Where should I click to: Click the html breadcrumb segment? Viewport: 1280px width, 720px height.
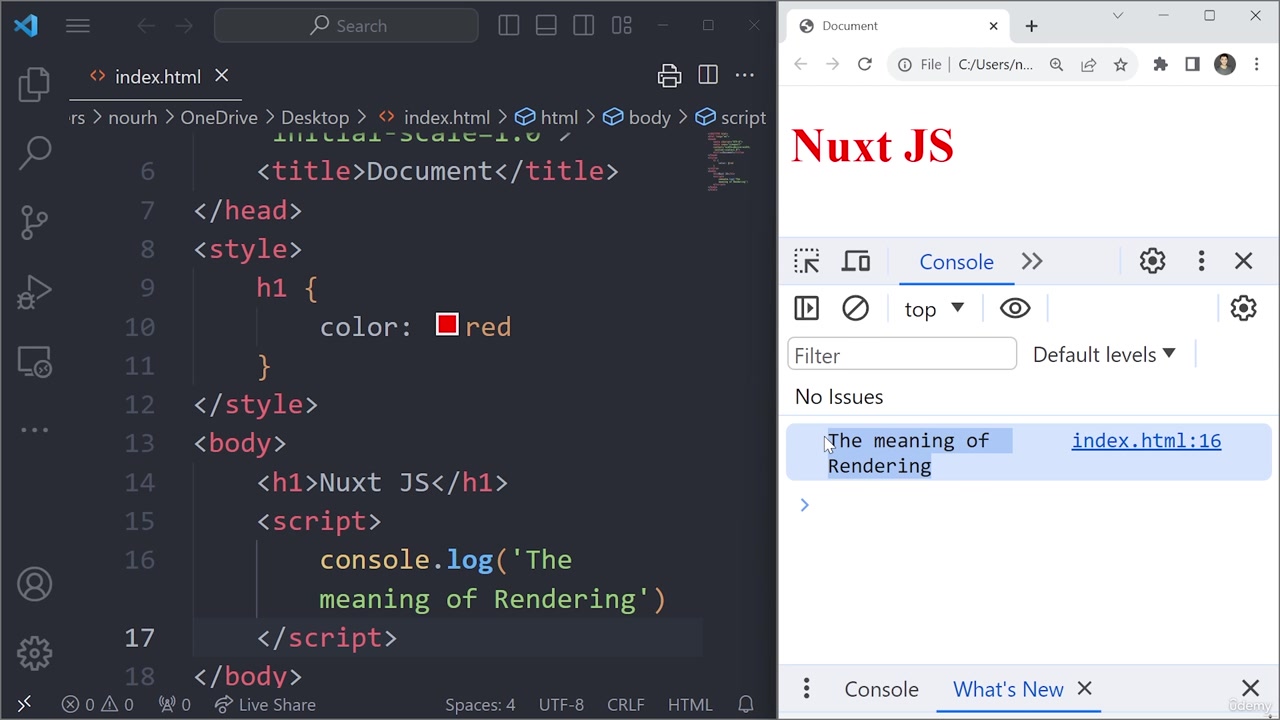(547, 118)
